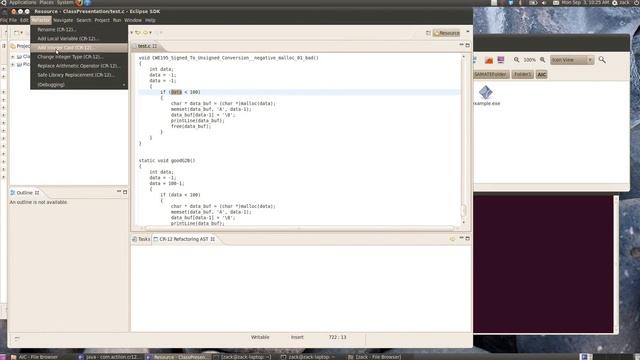Viewport: 640px width, 360px height.
Task: Choose Add Local Variable (CR-12) menu entry
Action: pos(79,38)
